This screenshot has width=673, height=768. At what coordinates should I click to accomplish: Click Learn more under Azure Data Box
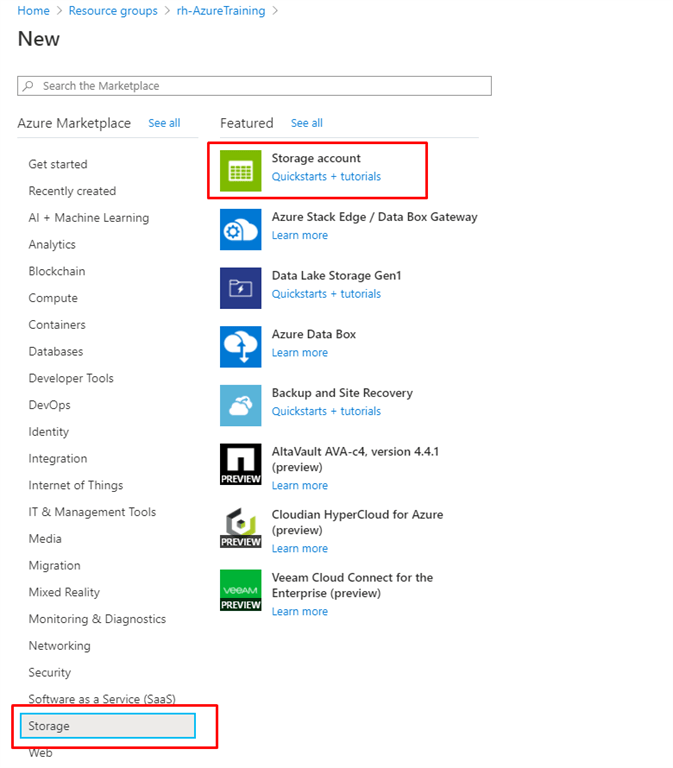(300, 353)
